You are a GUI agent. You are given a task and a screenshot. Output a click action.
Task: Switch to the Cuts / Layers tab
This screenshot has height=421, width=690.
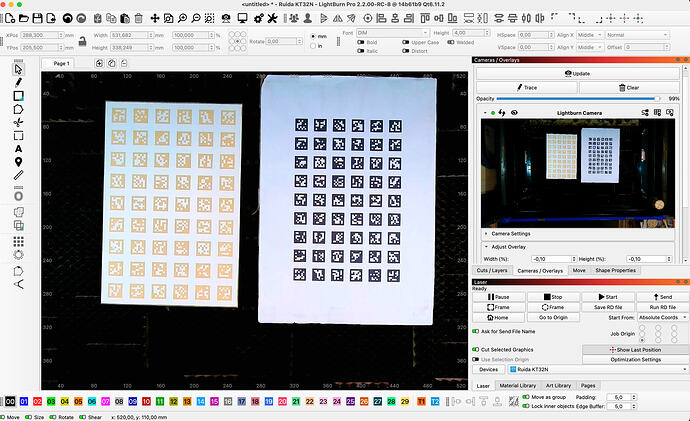492,271
